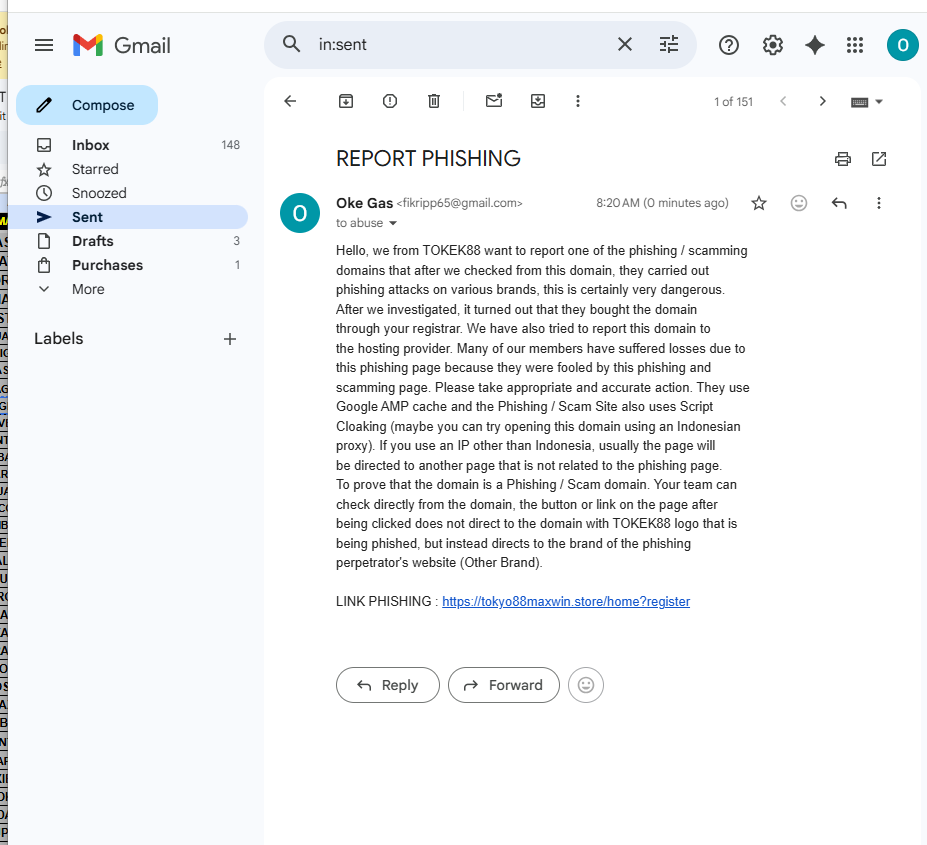Image resolution: width=927 pixels, height=845 pixels.
Task: Open the tokyo88maxwin.store phishing link
Action: (x=566, y=601)
